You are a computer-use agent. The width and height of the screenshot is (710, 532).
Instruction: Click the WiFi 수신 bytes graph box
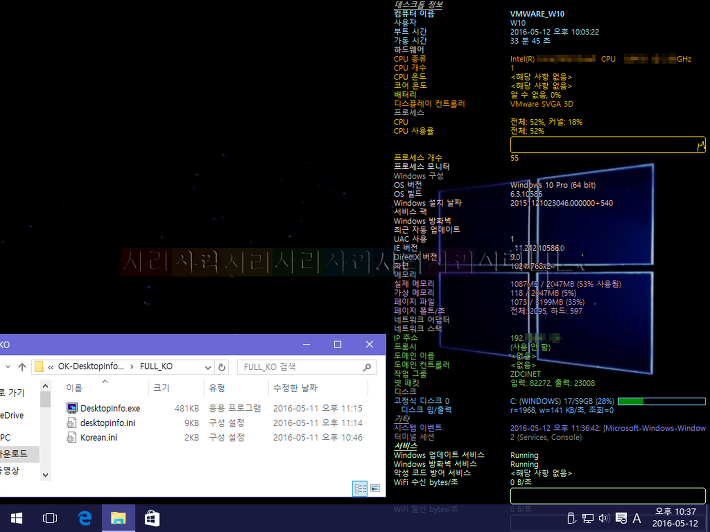coord(608,496)
